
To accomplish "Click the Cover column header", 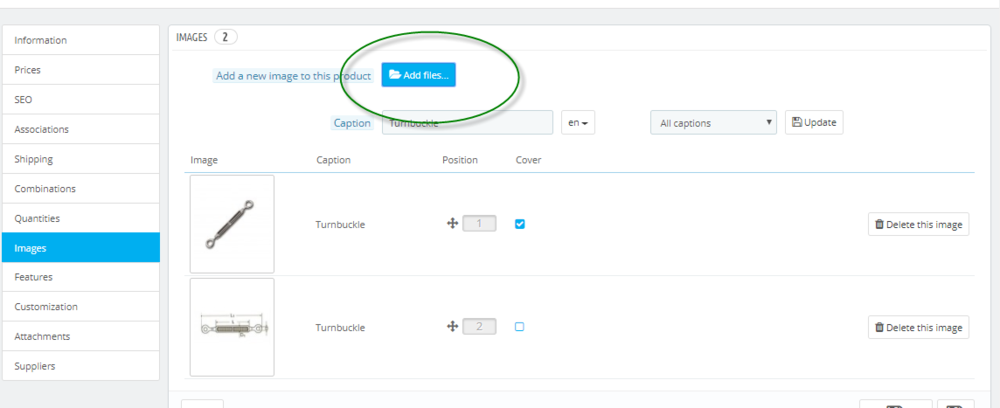I will click(x=528, y=160).
